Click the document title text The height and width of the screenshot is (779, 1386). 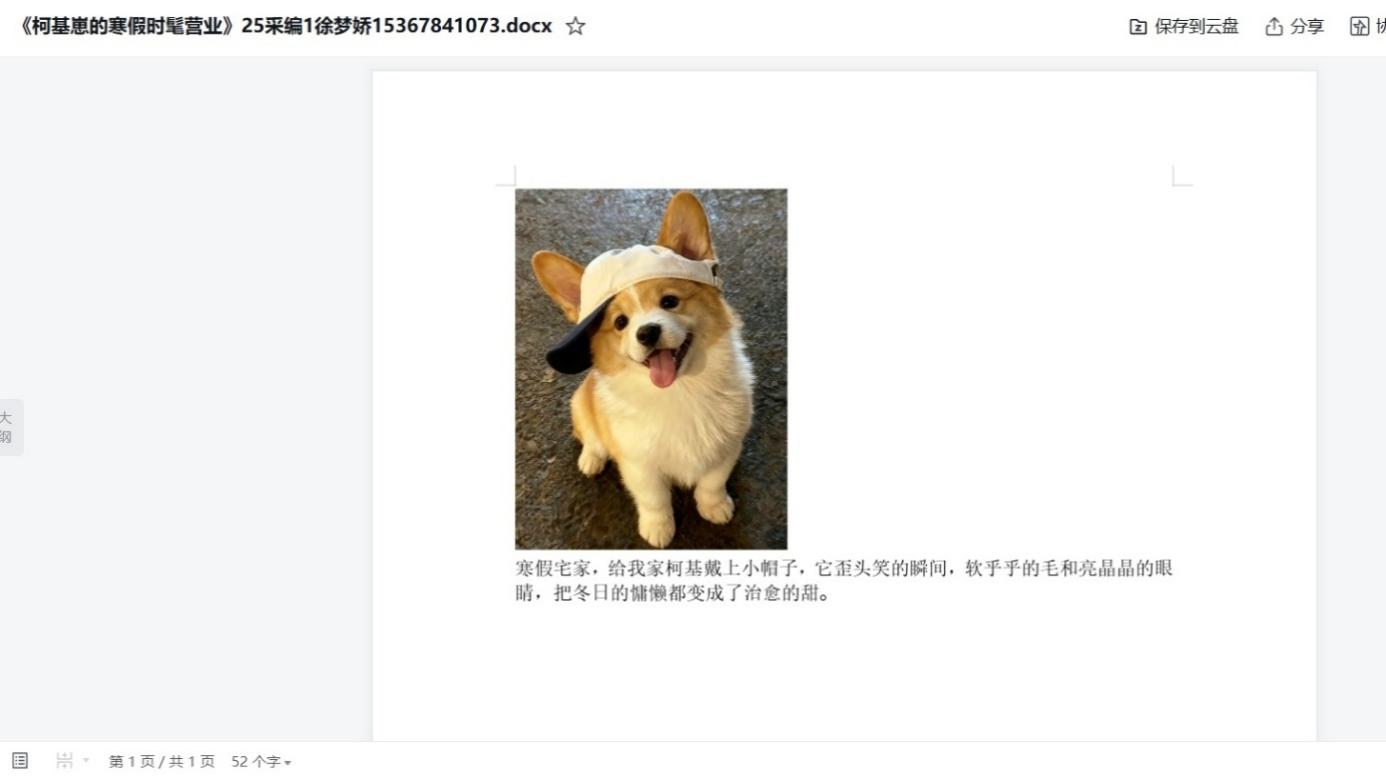tap(286, 26)
